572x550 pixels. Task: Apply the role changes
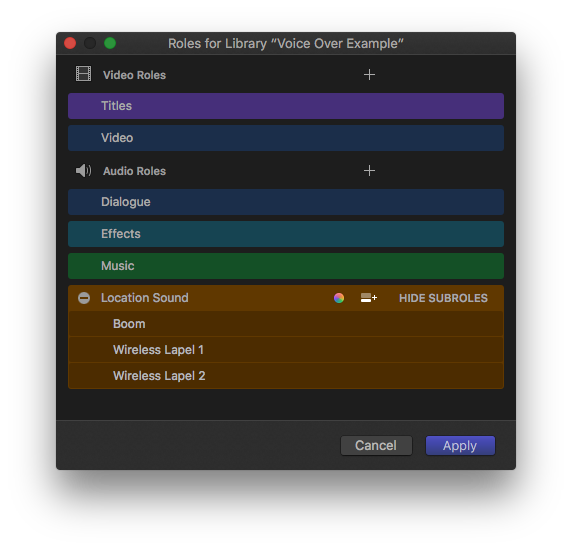[x=460, y=445]
